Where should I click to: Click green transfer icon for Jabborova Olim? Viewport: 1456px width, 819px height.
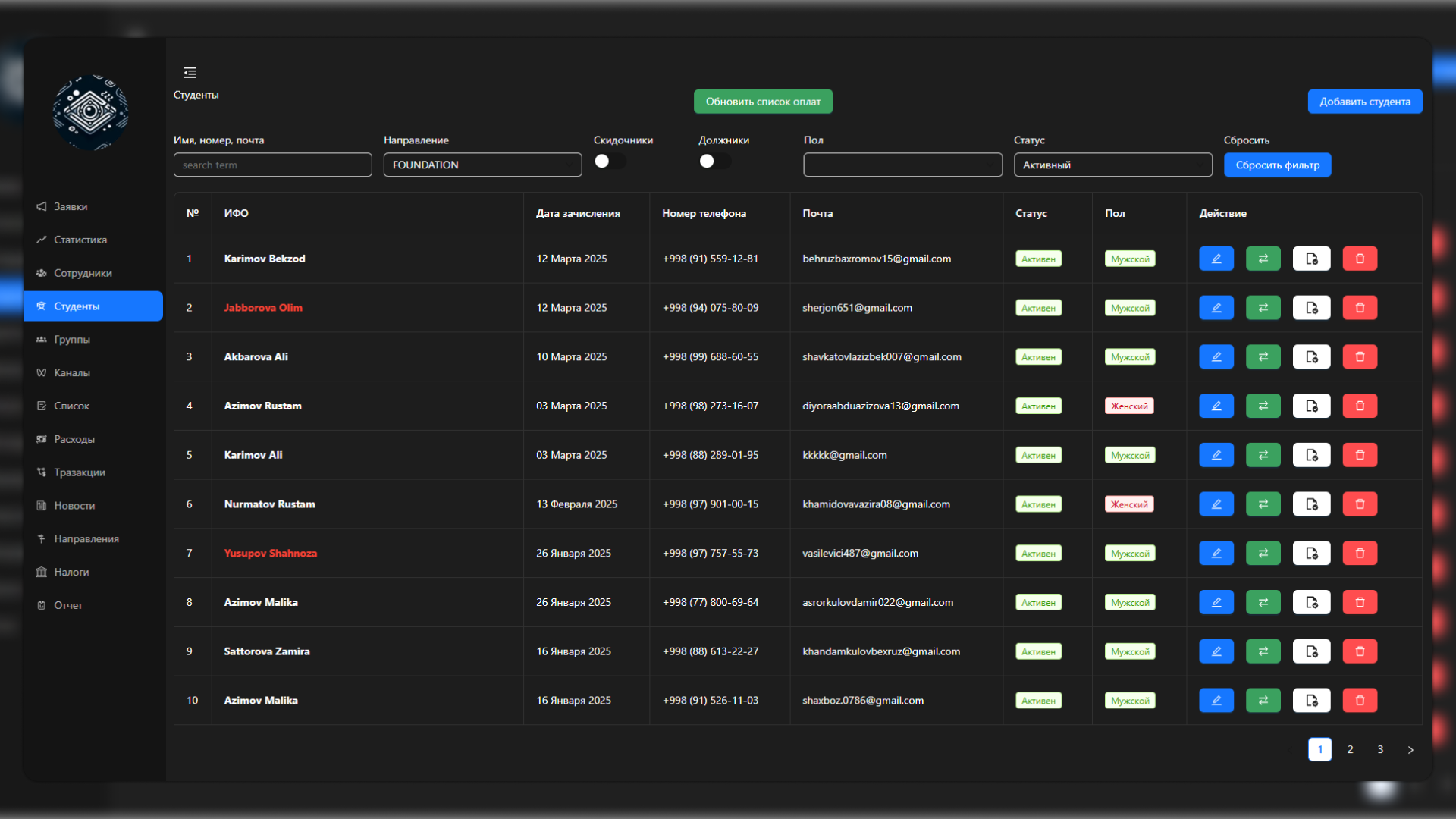pyautogui.click(x=1263, y=308)
